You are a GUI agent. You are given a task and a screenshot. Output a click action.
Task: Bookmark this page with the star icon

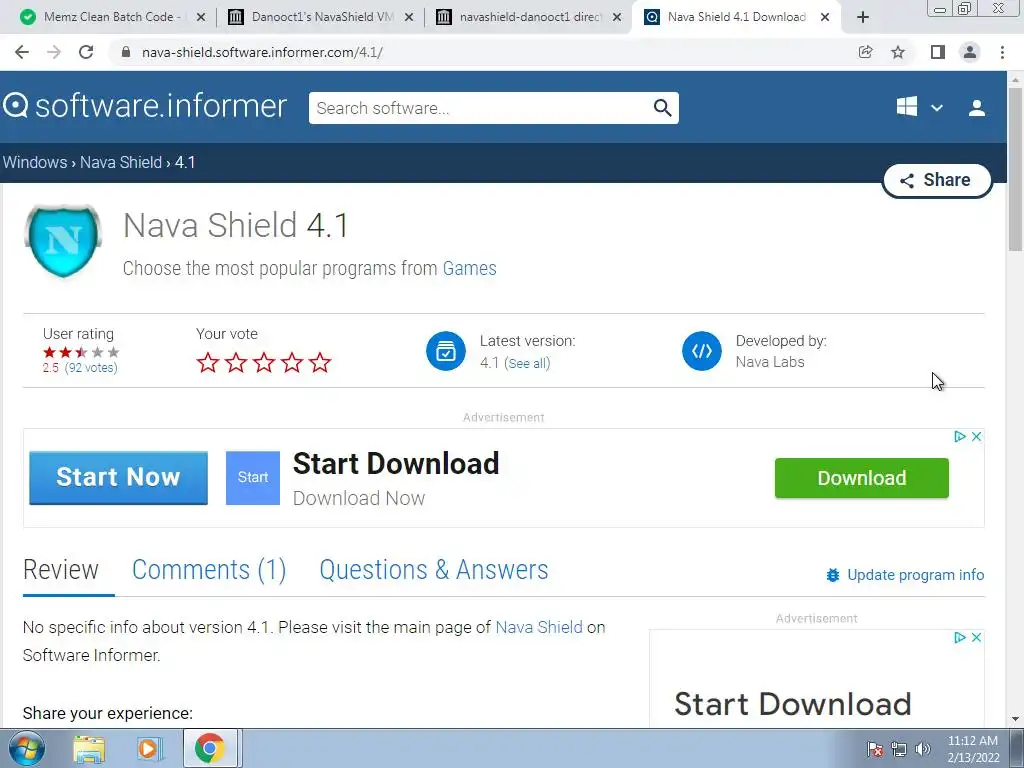899,52
